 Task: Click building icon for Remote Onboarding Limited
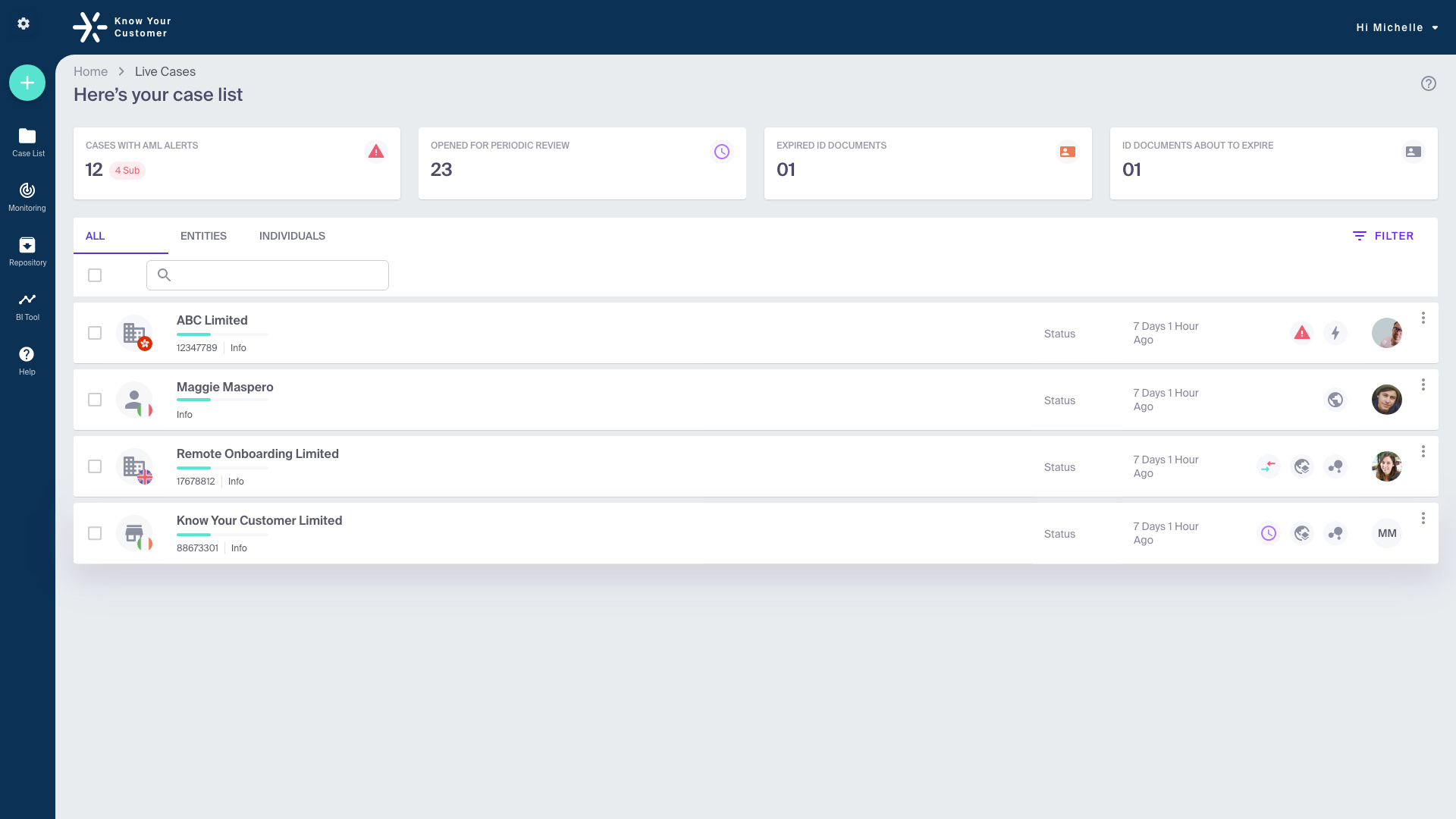134,466
